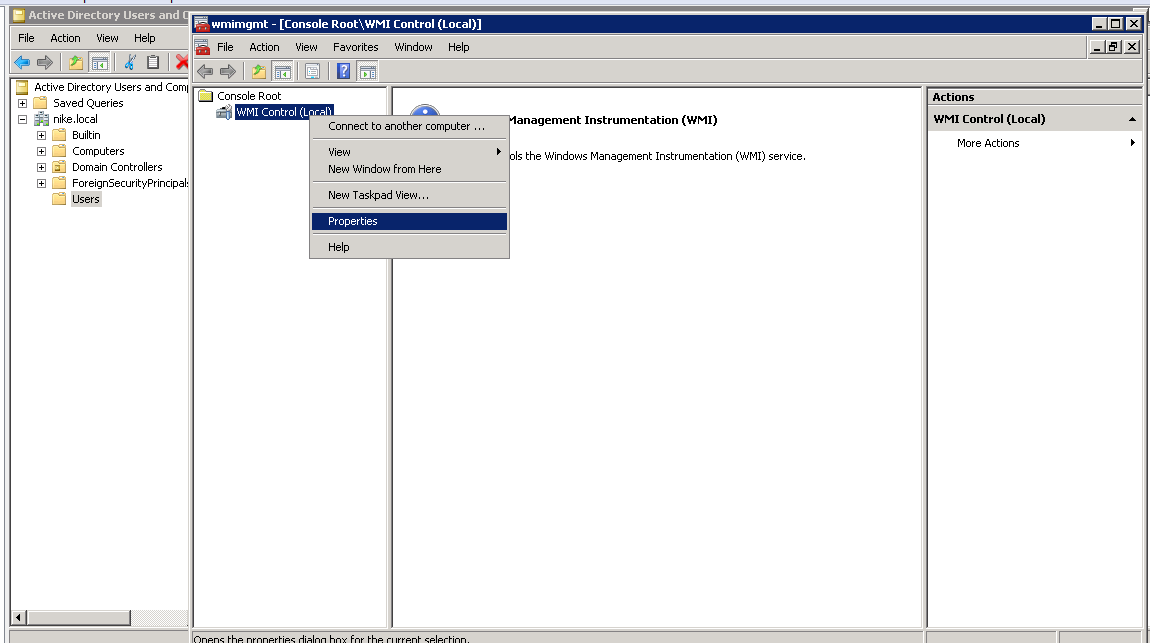Open Active Directory Action menu
Image resolution: width=1150 pixels, height=643 pixels.
coord(65,38)
